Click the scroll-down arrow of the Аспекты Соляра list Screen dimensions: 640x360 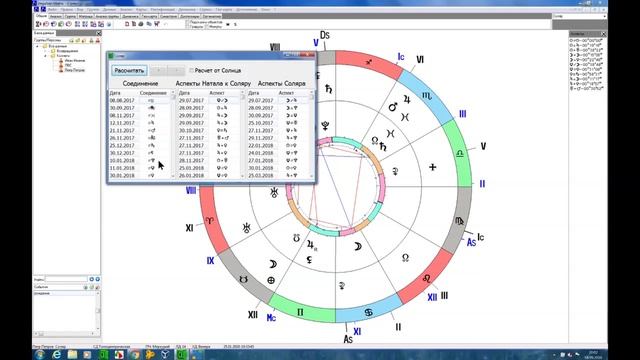coord(312,176)
